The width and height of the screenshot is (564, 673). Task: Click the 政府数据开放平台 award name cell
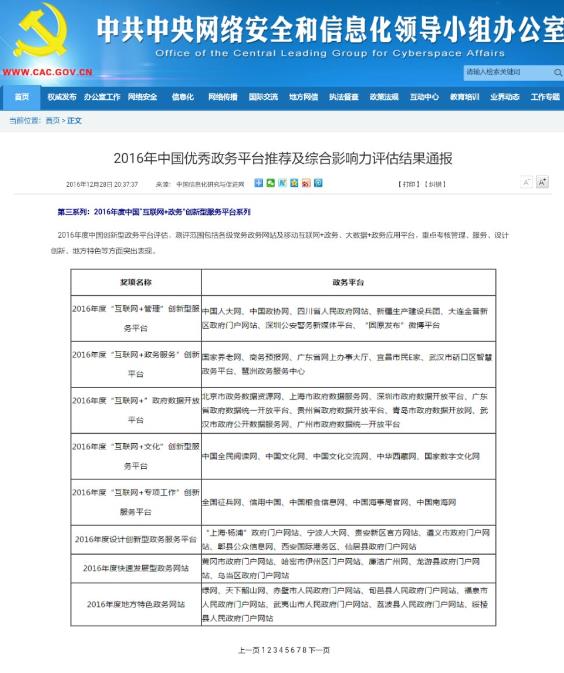136,410
